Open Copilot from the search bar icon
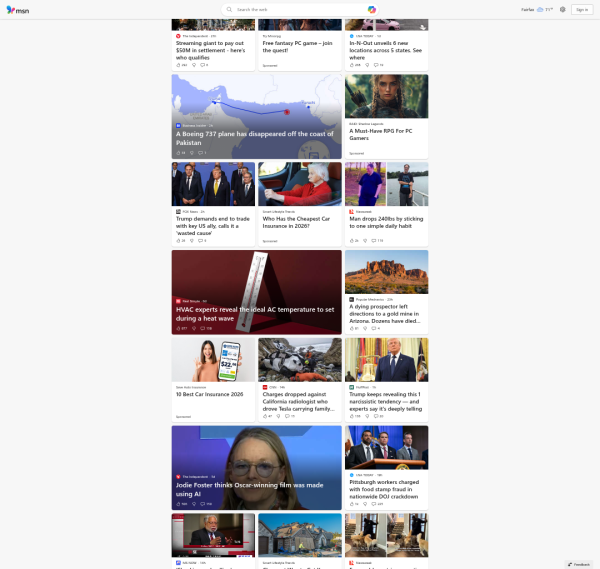600x569 pixels. tap(371, 10)
